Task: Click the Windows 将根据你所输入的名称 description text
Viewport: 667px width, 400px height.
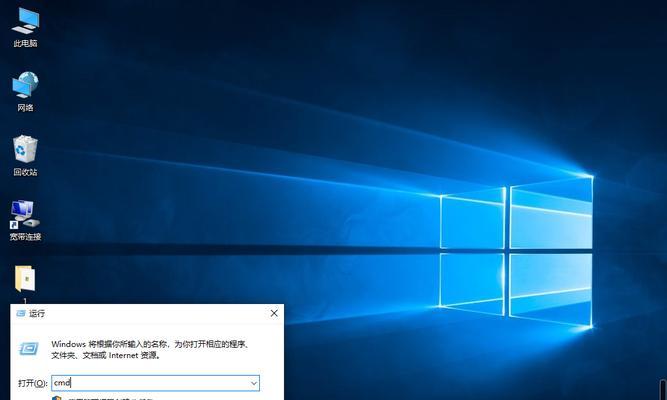Action: click(x=150, y=349)
